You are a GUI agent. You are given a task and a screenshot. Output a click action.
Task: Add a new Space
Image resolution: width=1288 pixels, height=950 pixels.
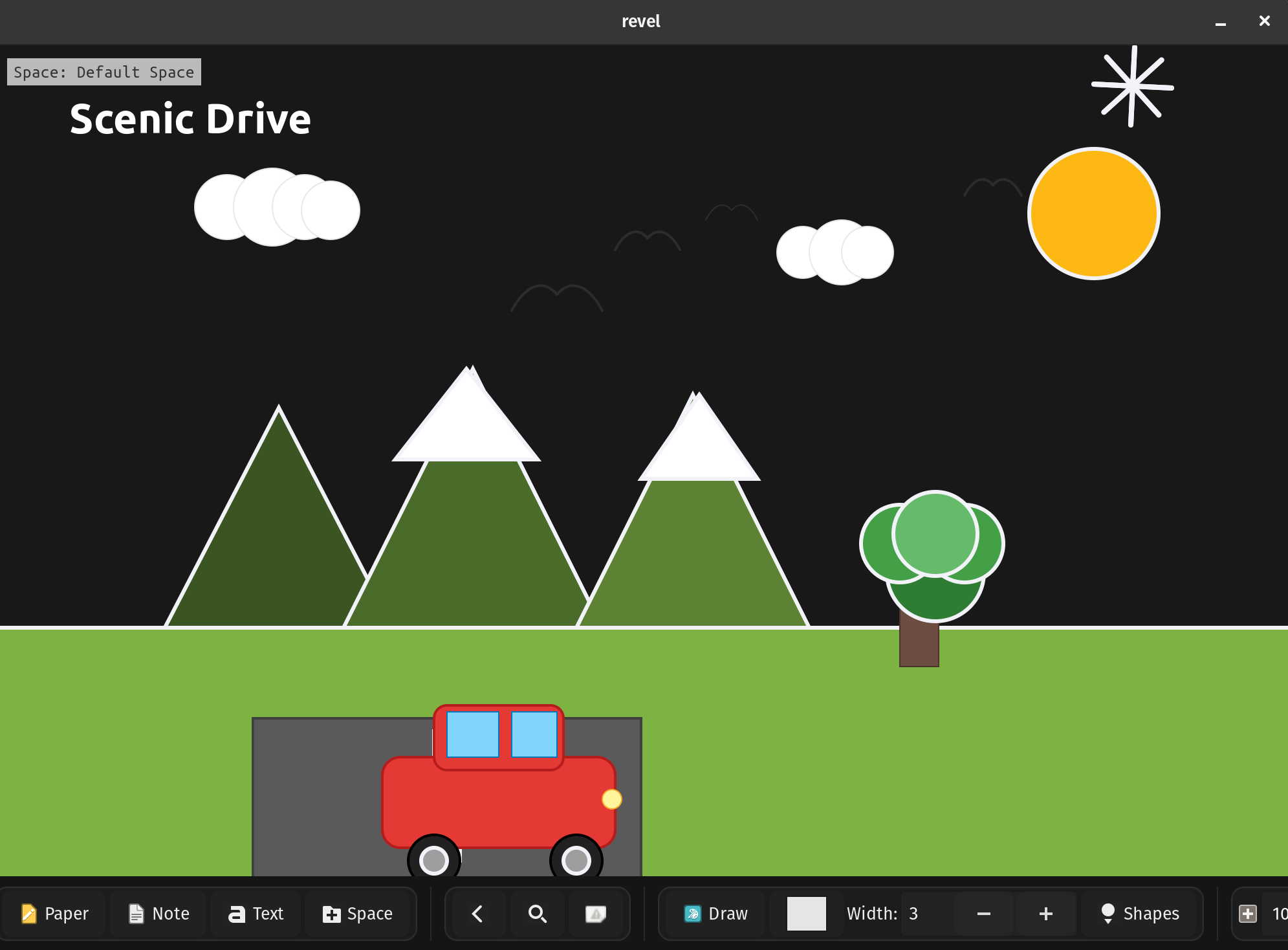[x=357, y=913]
